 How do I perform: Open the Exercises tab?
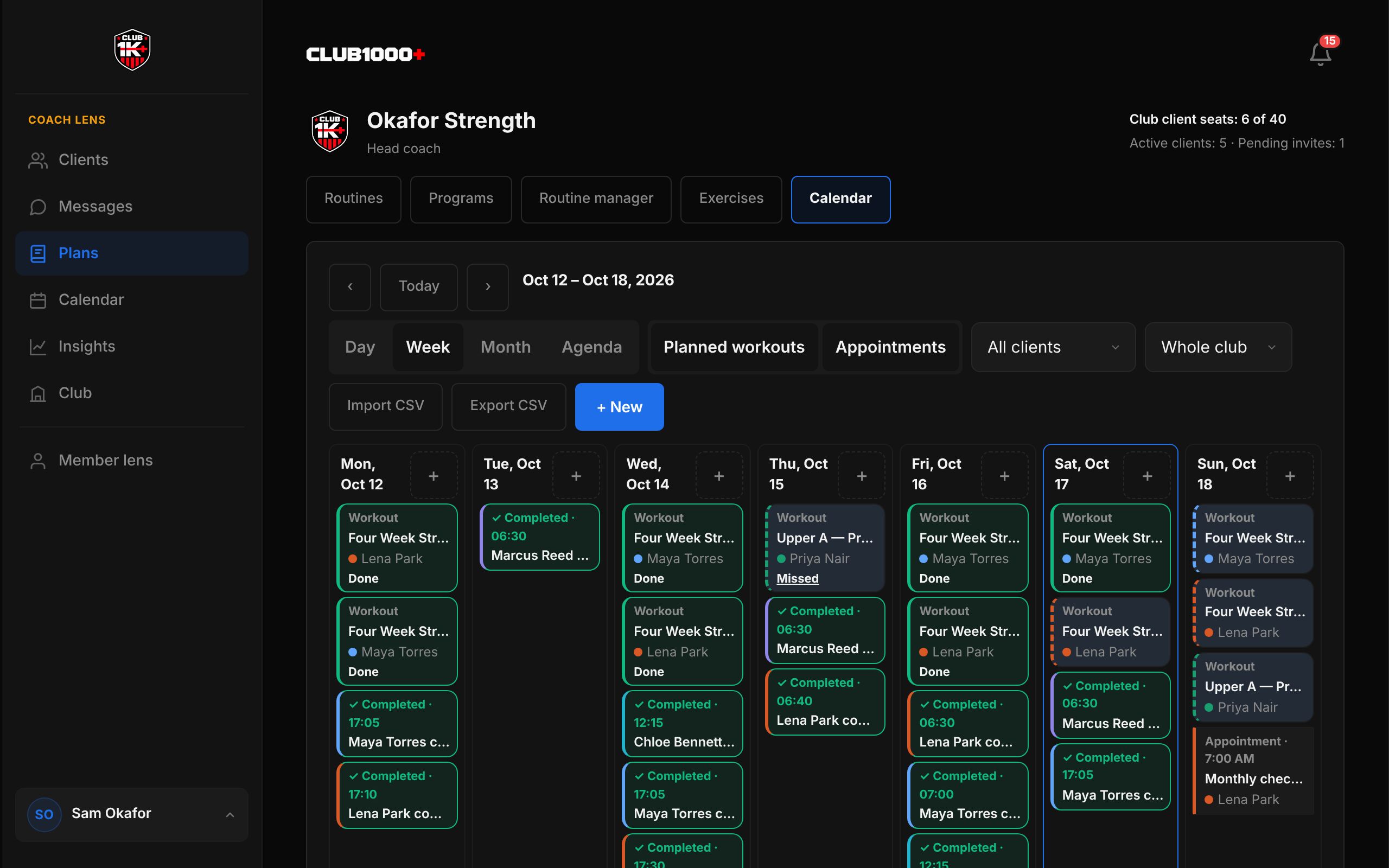(731, 199)
